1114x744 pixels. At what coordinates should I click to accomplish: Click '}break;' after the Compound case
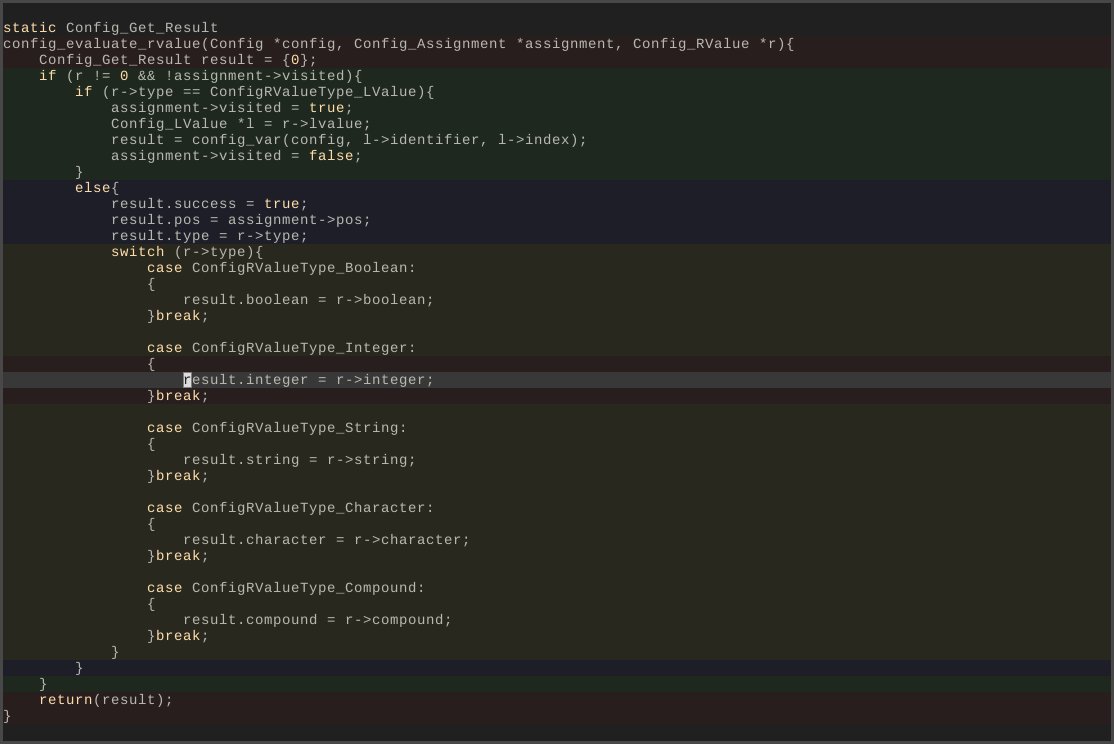point(178,635)
